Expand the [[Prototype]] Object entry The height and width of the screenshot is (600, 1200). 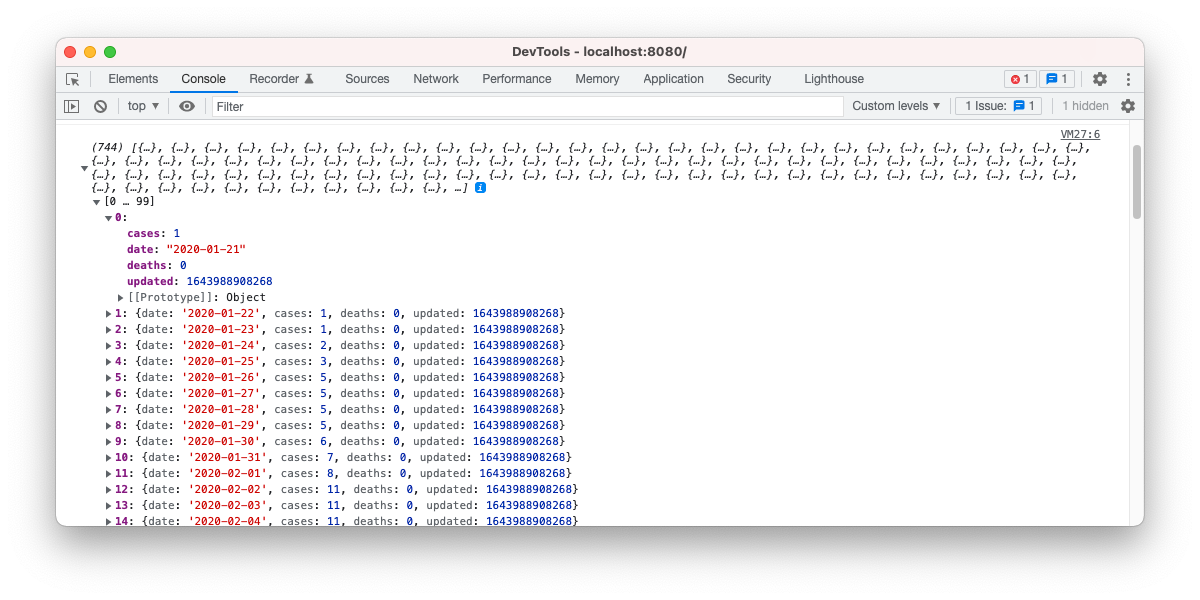[121, 298]
